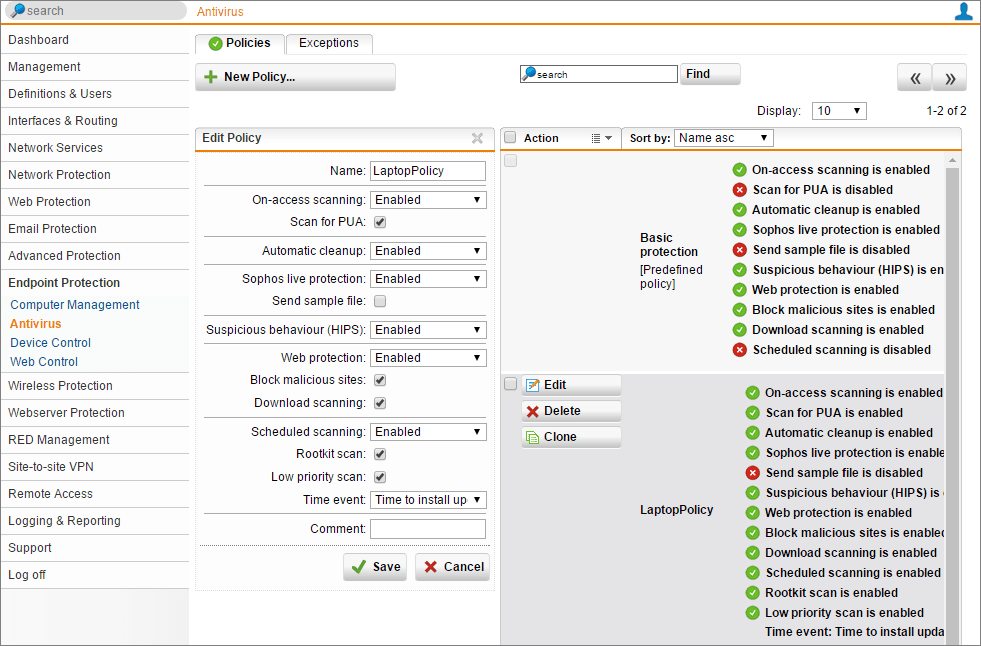981x646 pixels.
Task: Toggle Block malicious sites checkbox
Action: tap(380, 380)
